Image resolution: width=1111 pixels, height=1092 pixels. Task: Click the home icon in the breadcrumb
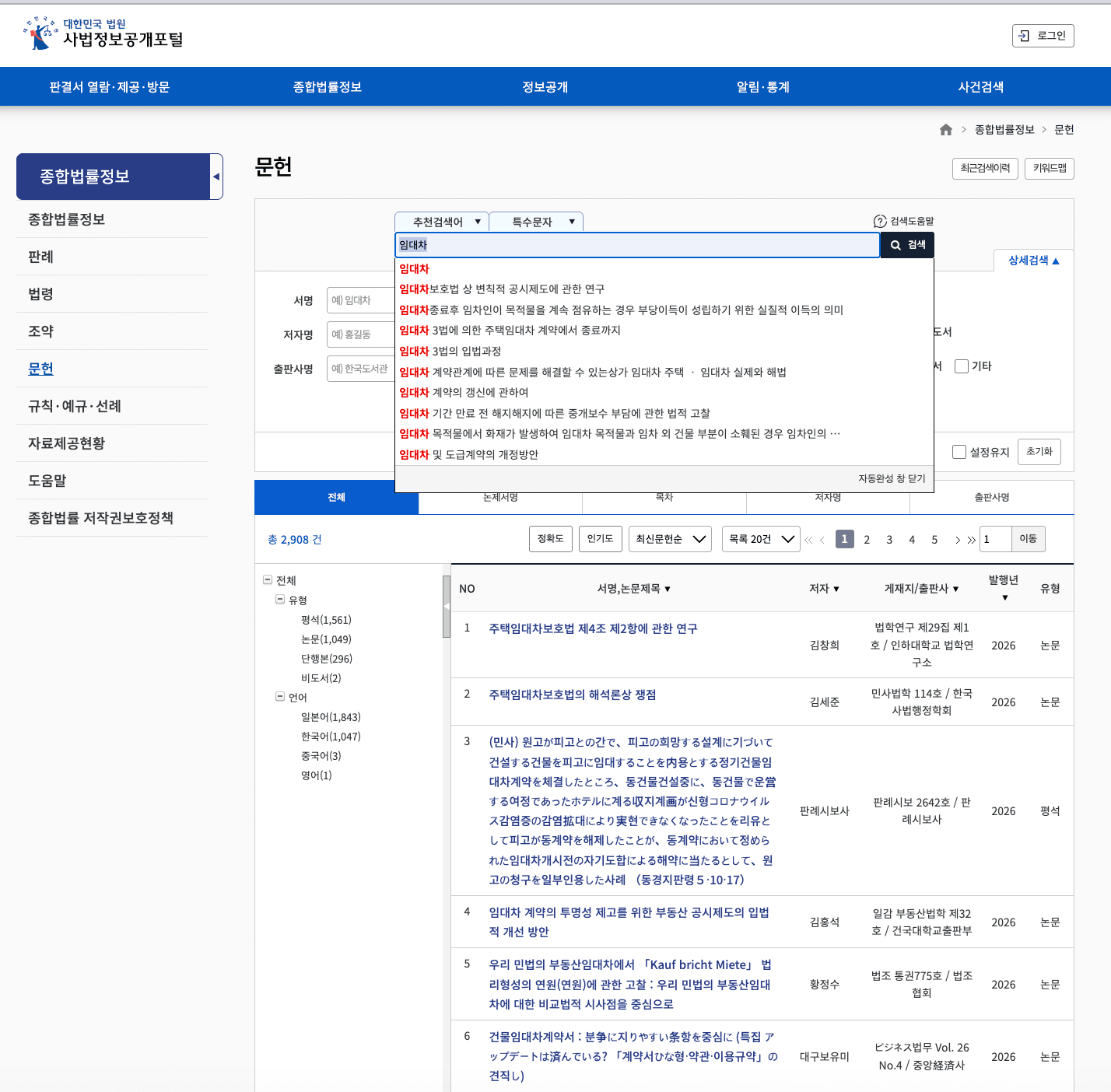pos(946,130)
